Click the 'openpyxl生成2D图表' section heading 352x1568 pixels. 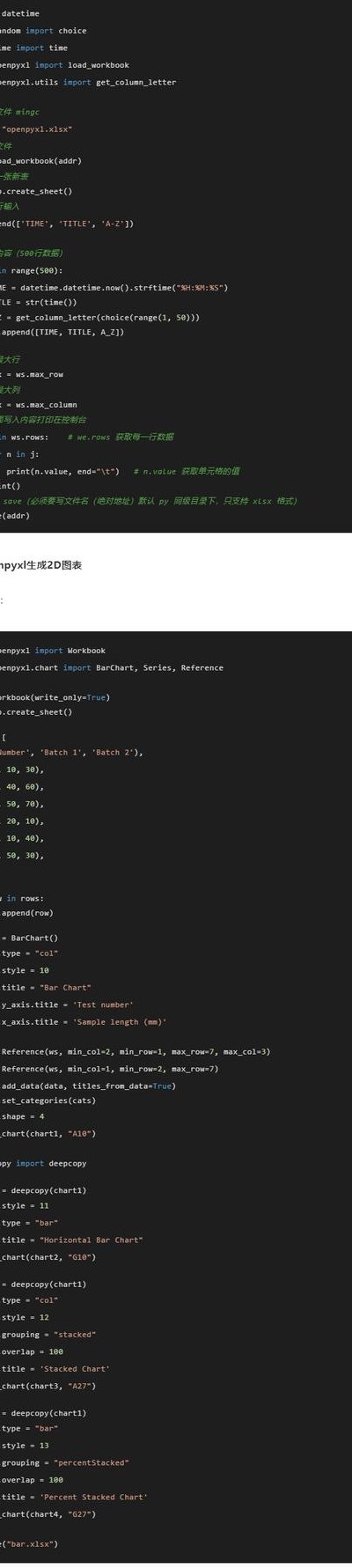(41, 565)
